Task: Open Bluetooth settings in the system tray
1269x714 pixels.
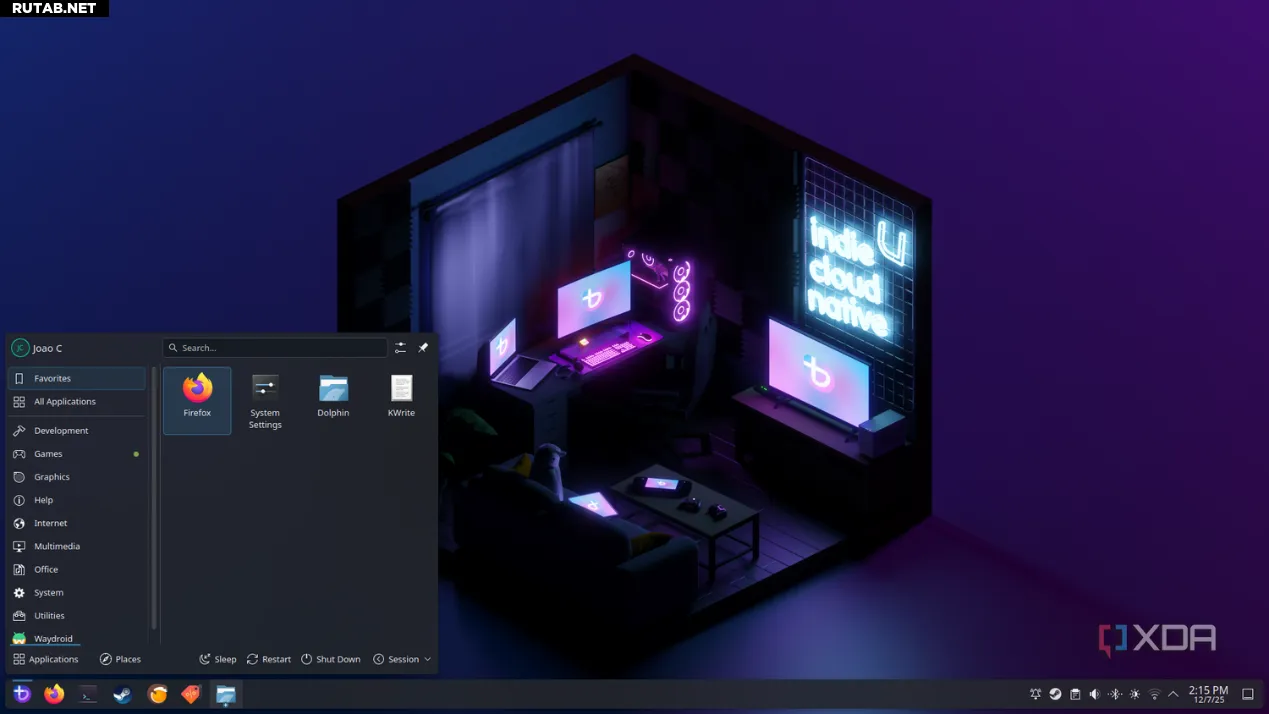Action: (x=1114, y=694)
